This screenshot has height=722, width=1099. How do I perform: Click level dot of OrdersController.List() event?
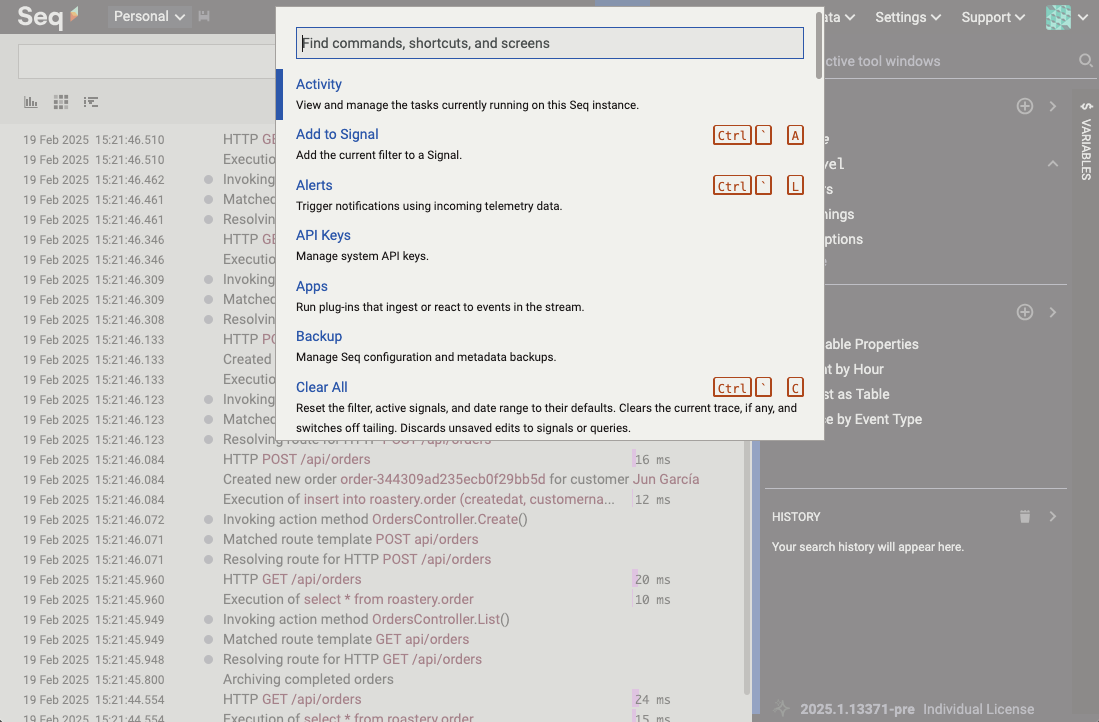(x=208, y=620)
